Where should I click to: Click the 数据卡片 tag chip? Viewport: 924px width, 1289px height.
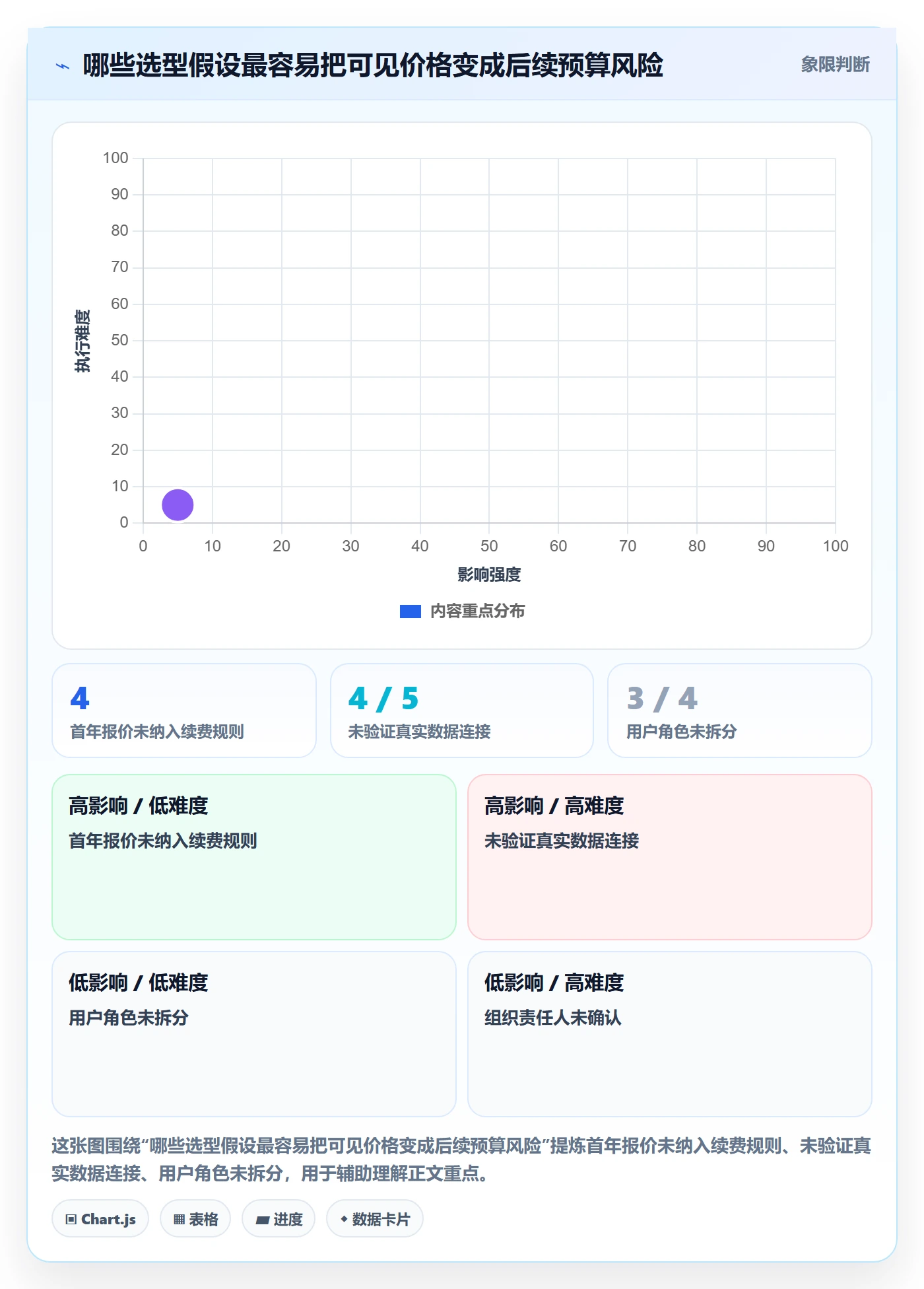375,1218
